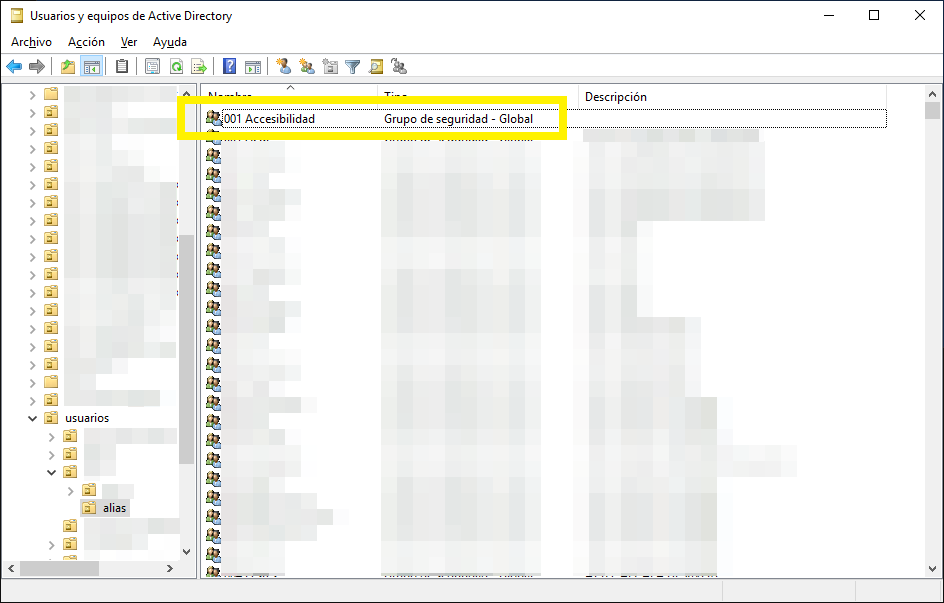This screenshot has width=944, height=603.
Task: Click tree pane horizontal scroll right arrow
Action: 170,568
